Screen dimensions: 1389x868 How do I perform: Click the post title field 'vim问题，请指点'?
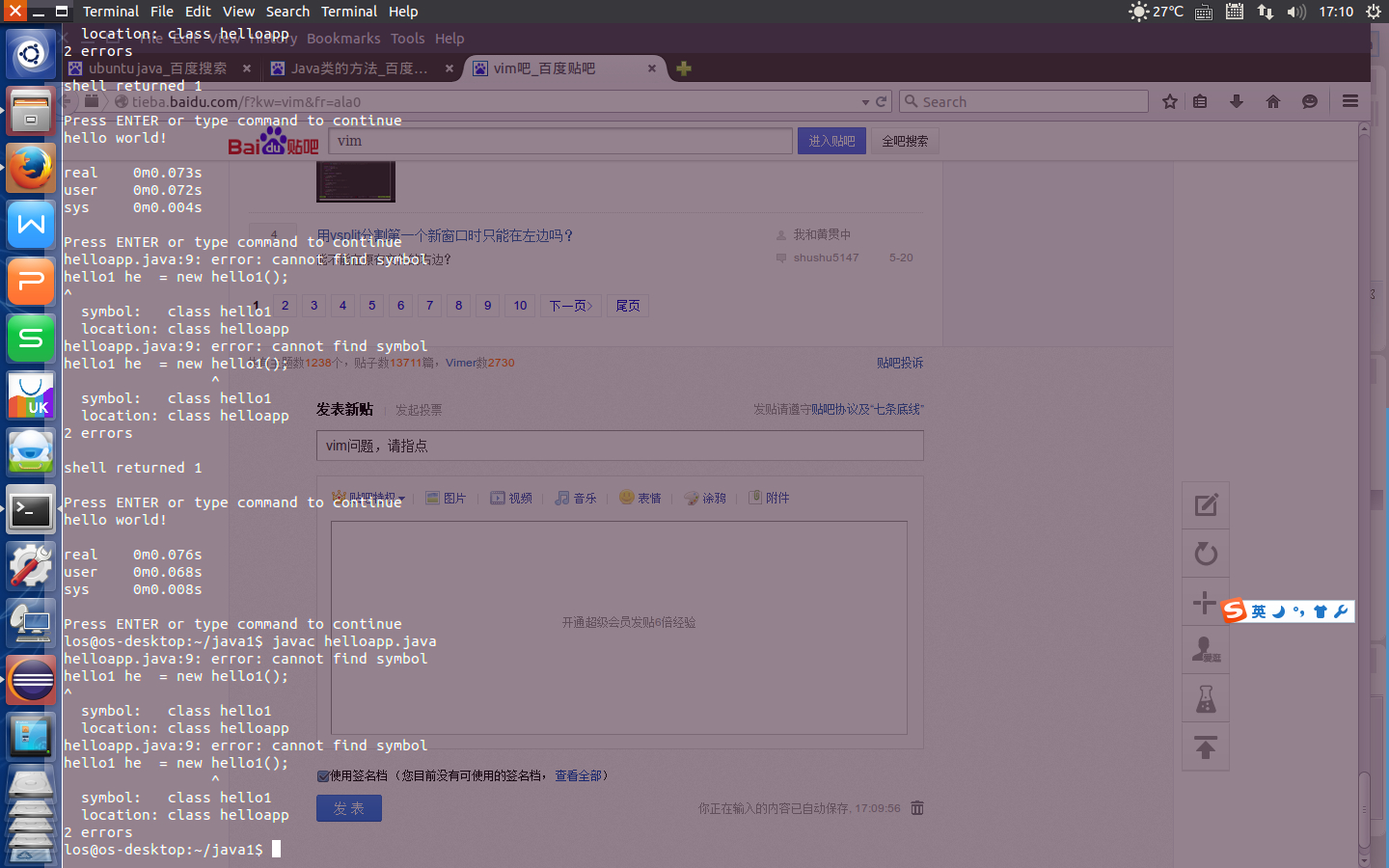620,446
